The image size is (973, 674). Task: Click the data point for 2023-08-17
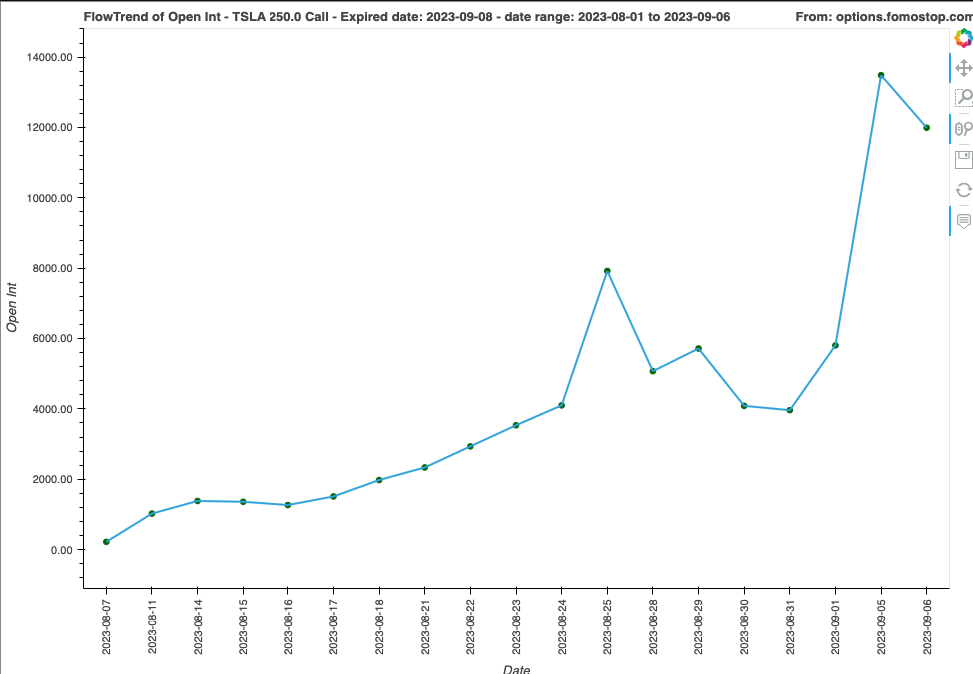(333, 497)
